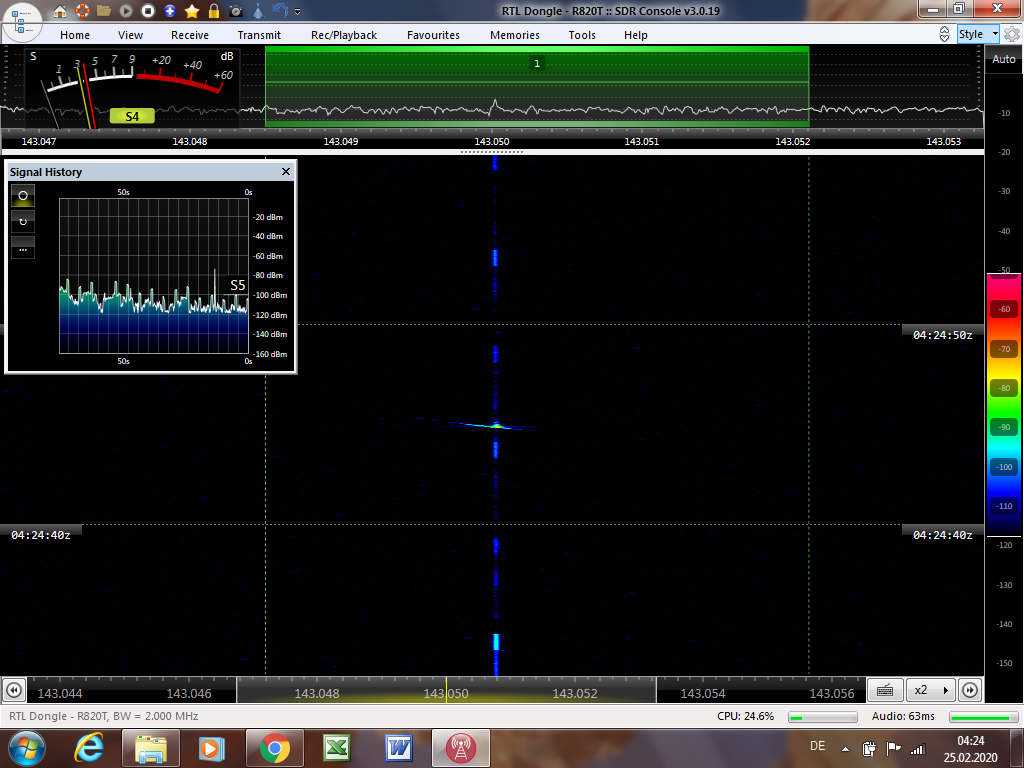Viewport: 1024px width, 768px height.
Task: Open the View ribbon tab
Action: pyautogui.click(x=130, y=35)
